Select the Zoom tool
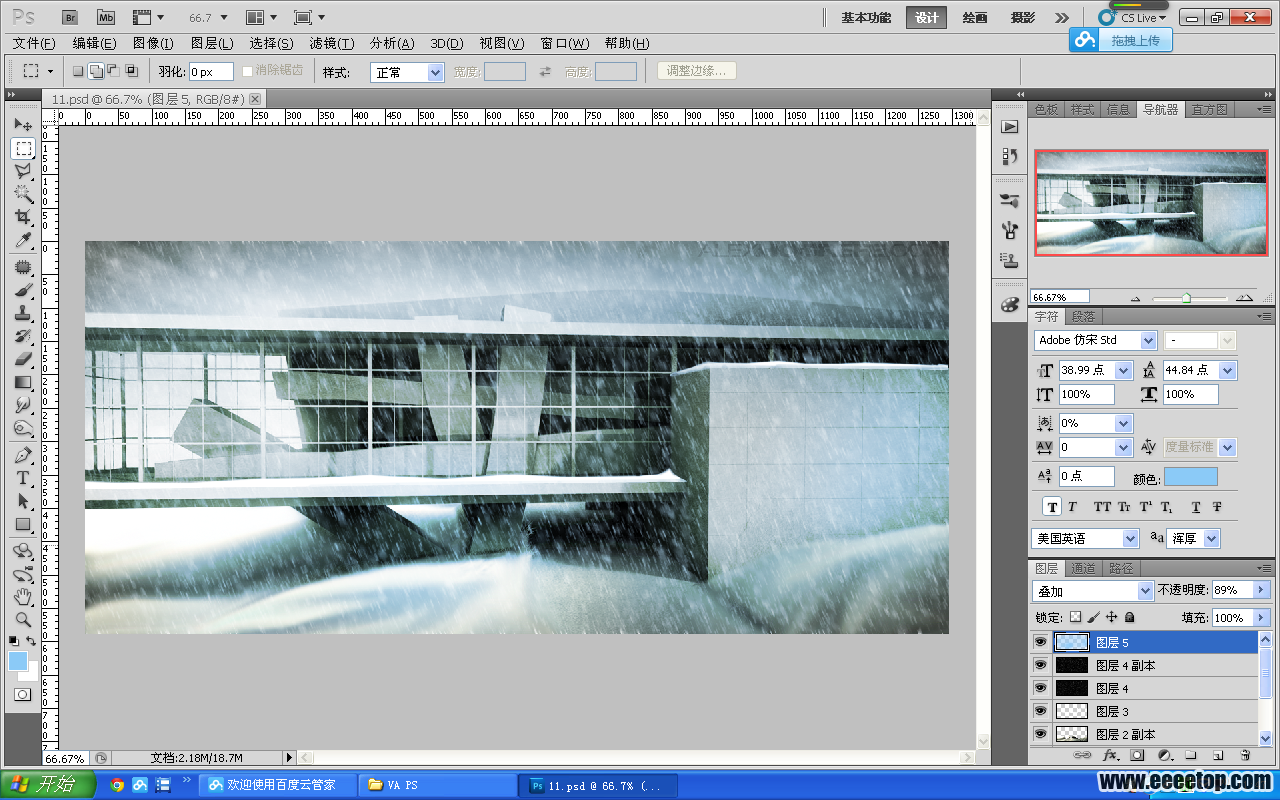Screen dimensions: 1280x800 (x=23, y=620)
